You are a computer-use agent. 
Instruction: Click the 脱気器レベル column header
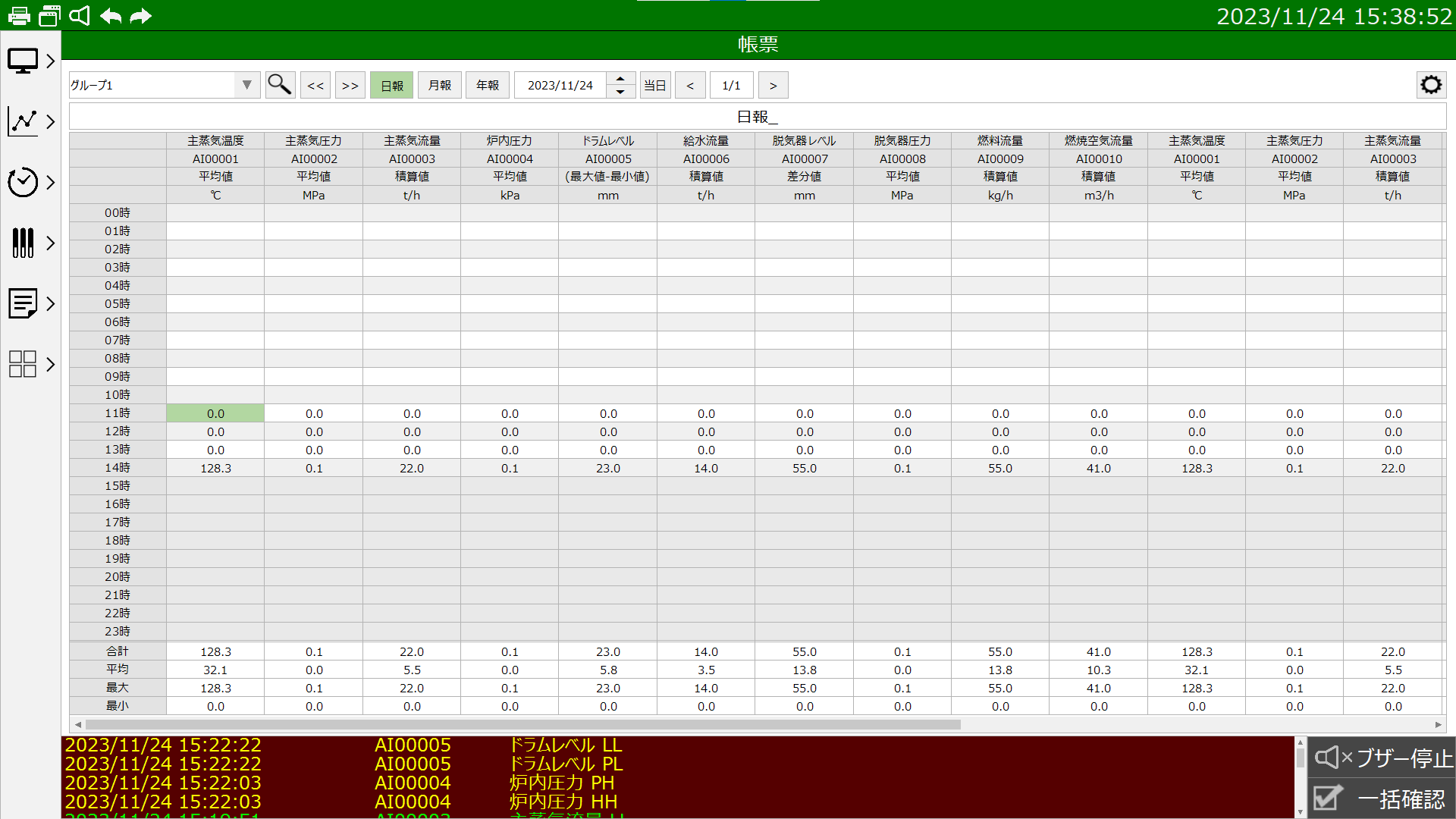click(x=804, y=140)
